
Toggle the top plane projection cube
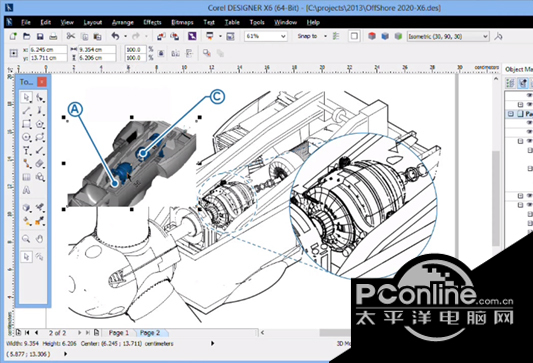pos(372,36)
